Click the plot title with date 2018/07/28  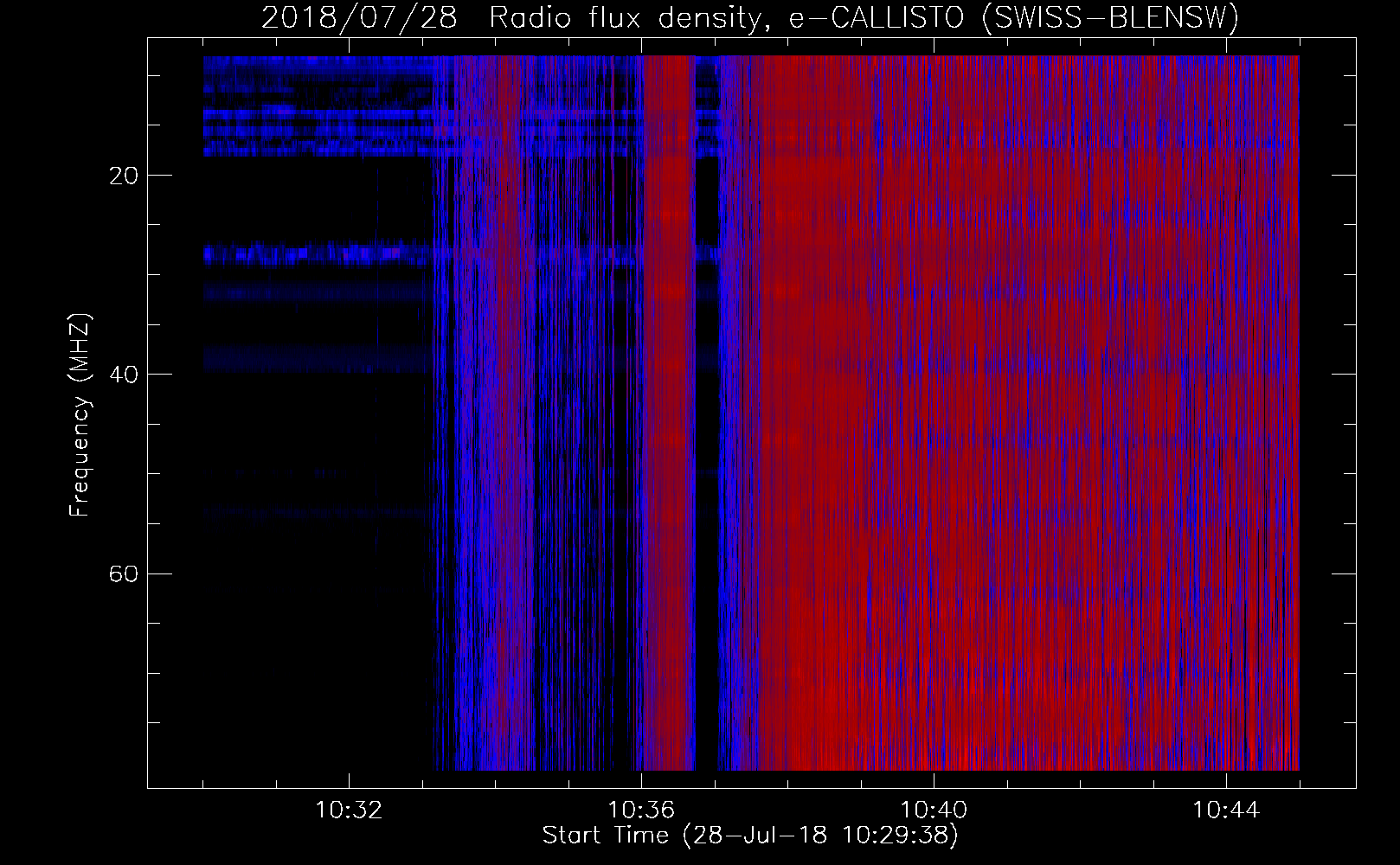pos(750,17)
